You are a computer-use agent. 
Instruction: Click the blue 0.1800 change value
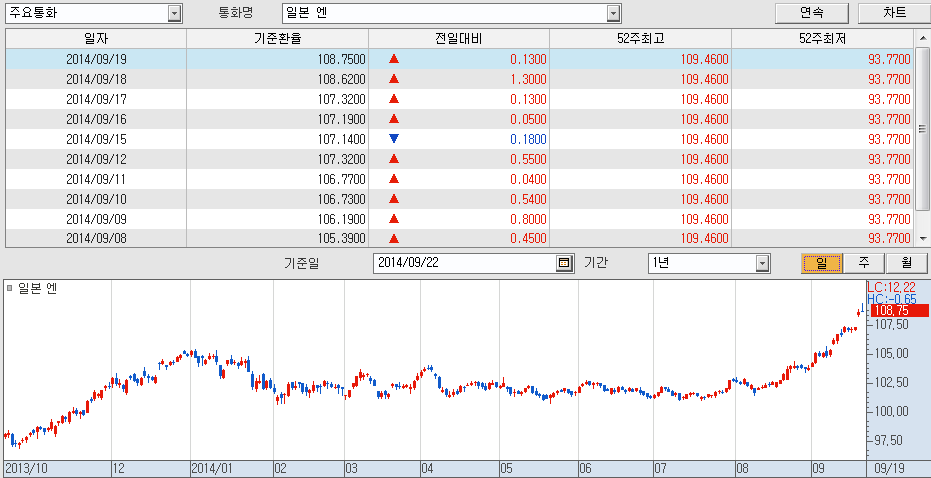point(528,139)
